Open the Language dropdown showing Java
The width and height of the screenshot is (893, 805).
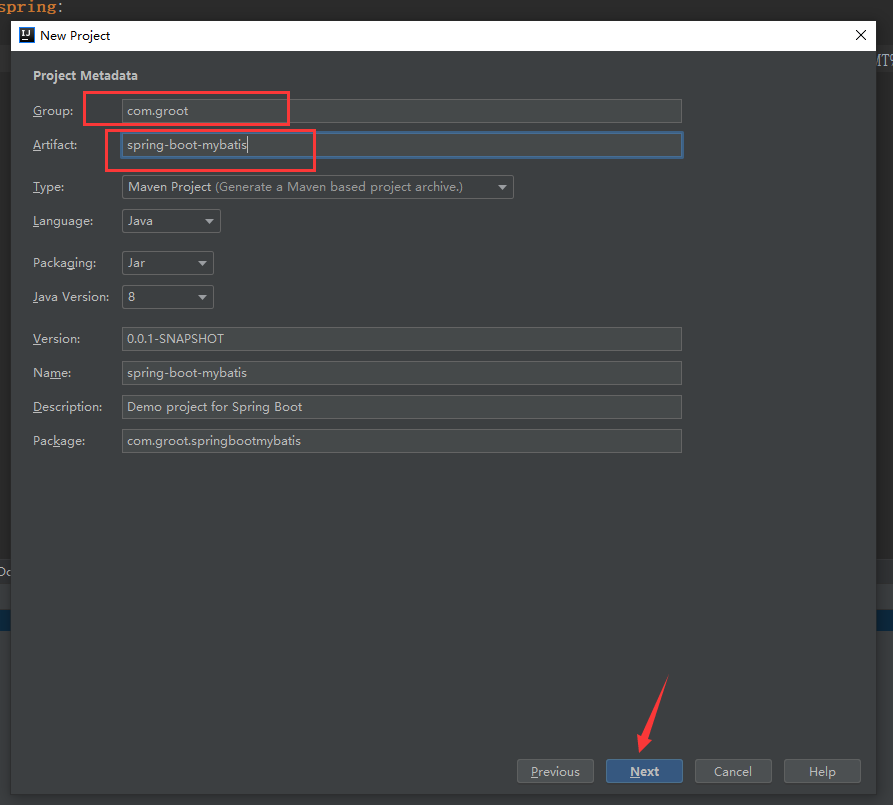click(x=171, y=221)
